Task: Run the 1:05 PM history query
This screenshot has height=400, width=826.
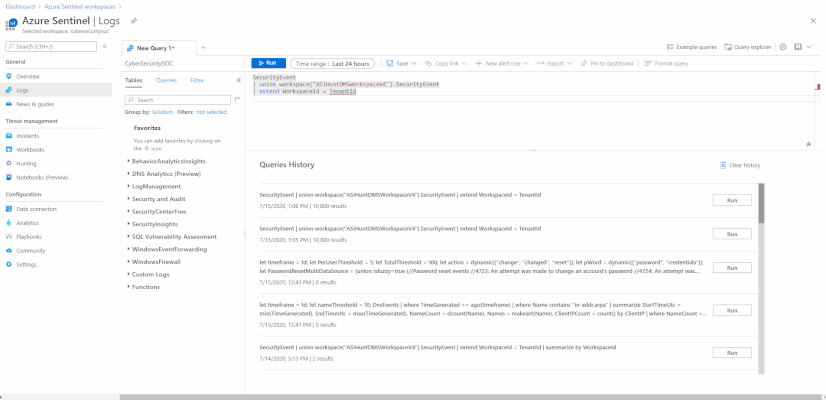Action: point(732,234)
